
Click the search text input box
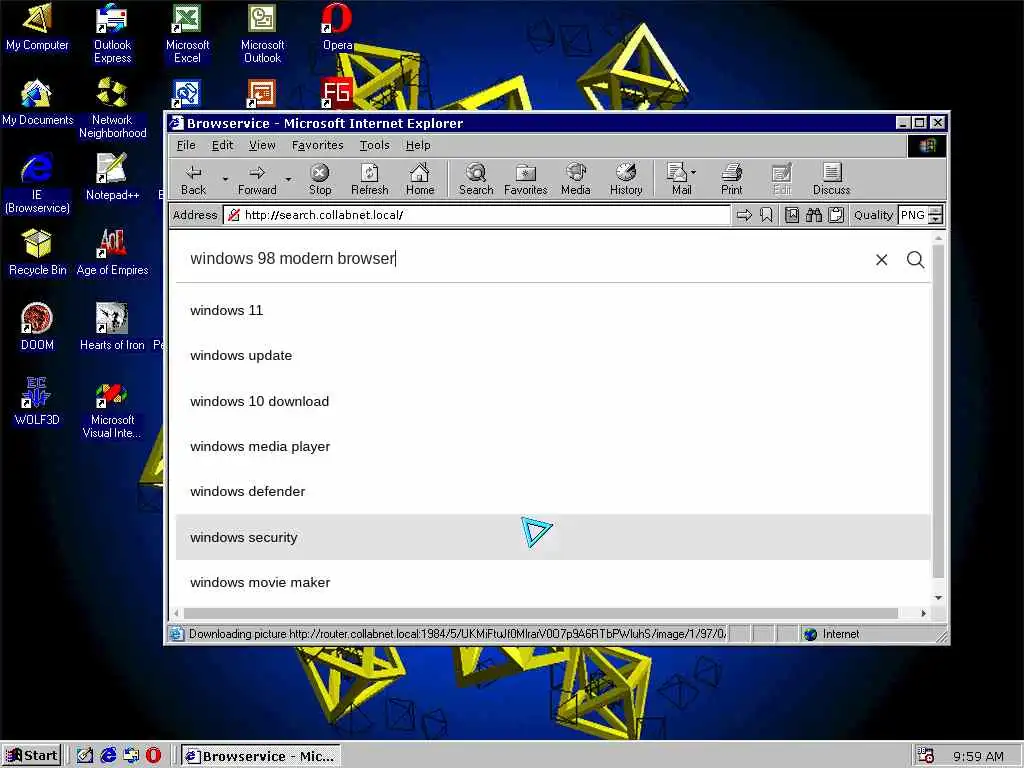point(522,259)
